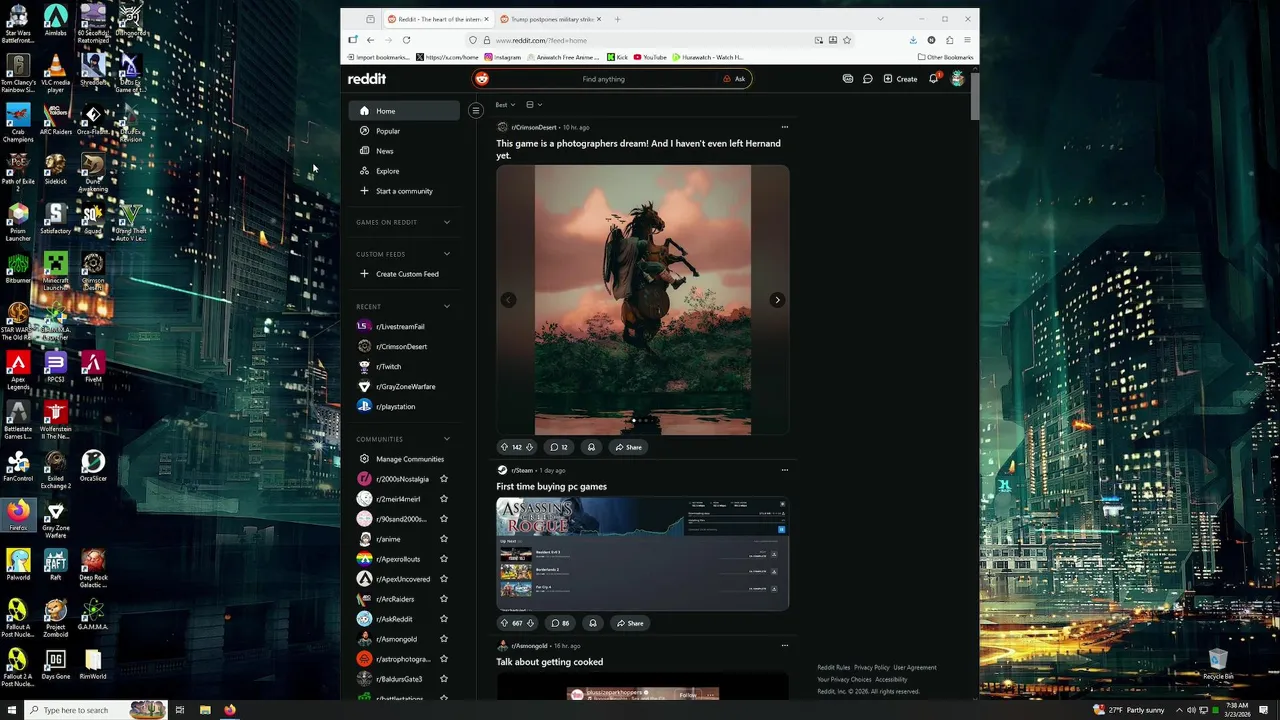The image size is (1280, 720).
Task: Favorite r/ArcRaiders with its star
Action: [x=444, y=599]
